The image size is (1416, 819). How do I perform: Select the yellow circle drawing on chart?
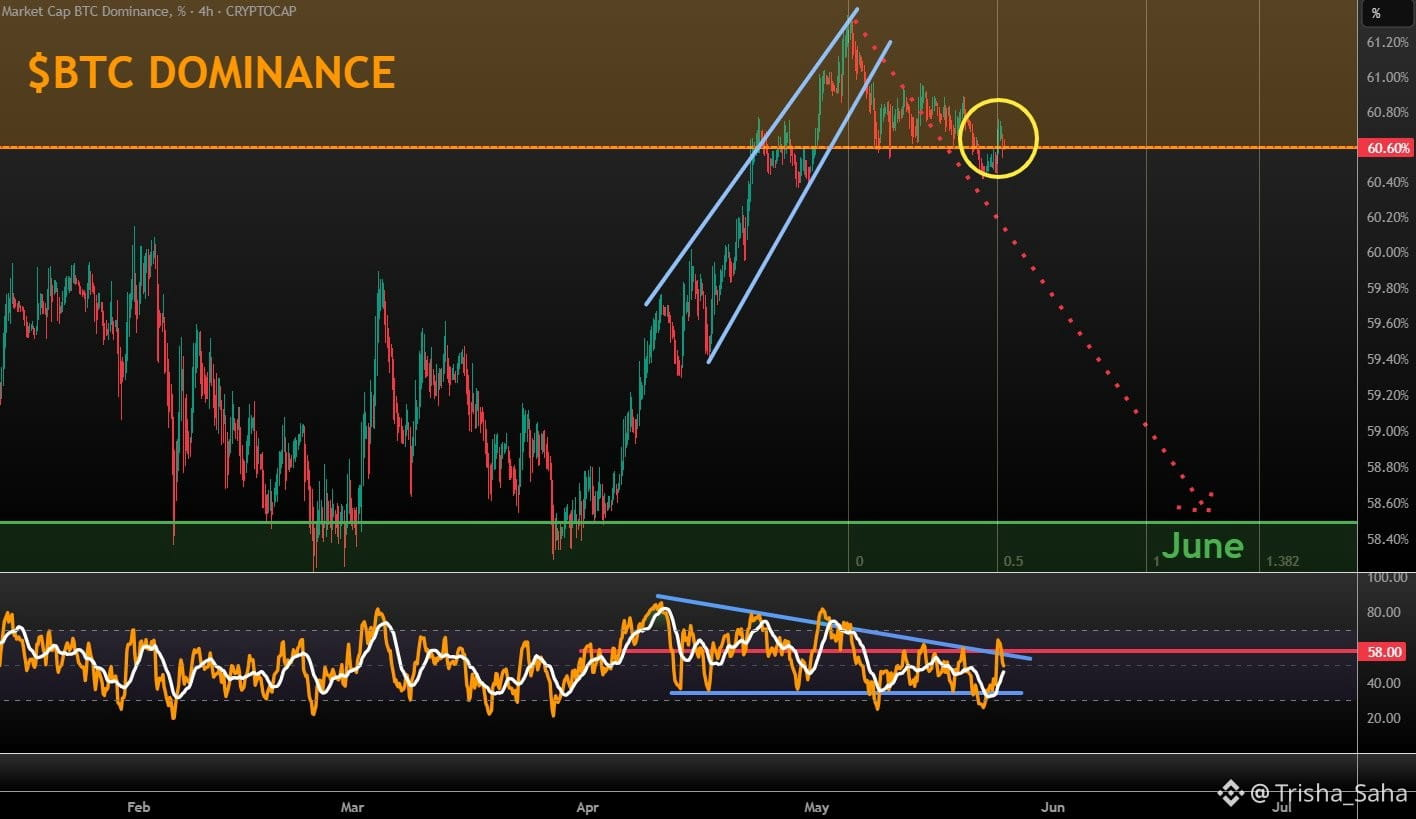(998, 138)
